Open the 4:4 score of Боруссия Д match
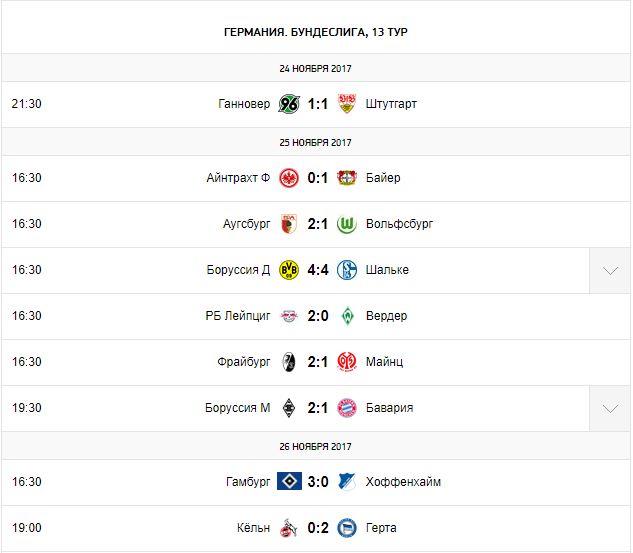Screen dimensions: 633x553 tap(318, 270)
